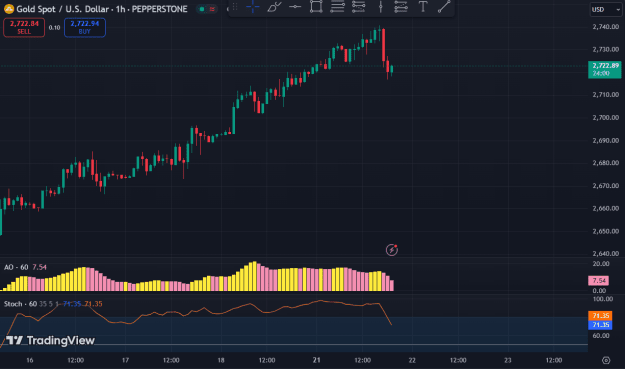
Task: Select the Trend Line tool
Action: click(x=444, y=7)
